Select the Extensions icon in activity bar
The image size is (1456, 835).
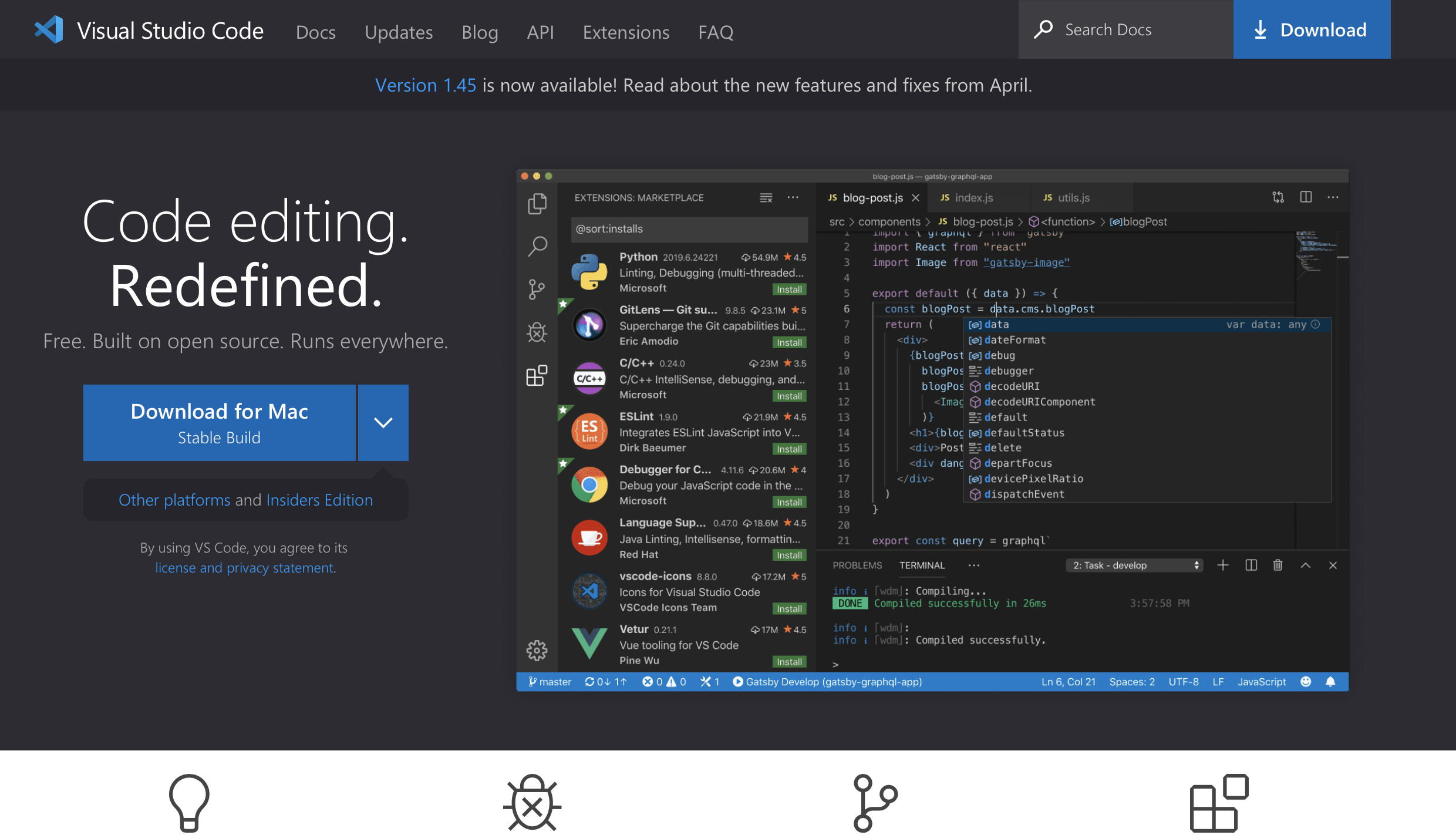click(537, 376)
